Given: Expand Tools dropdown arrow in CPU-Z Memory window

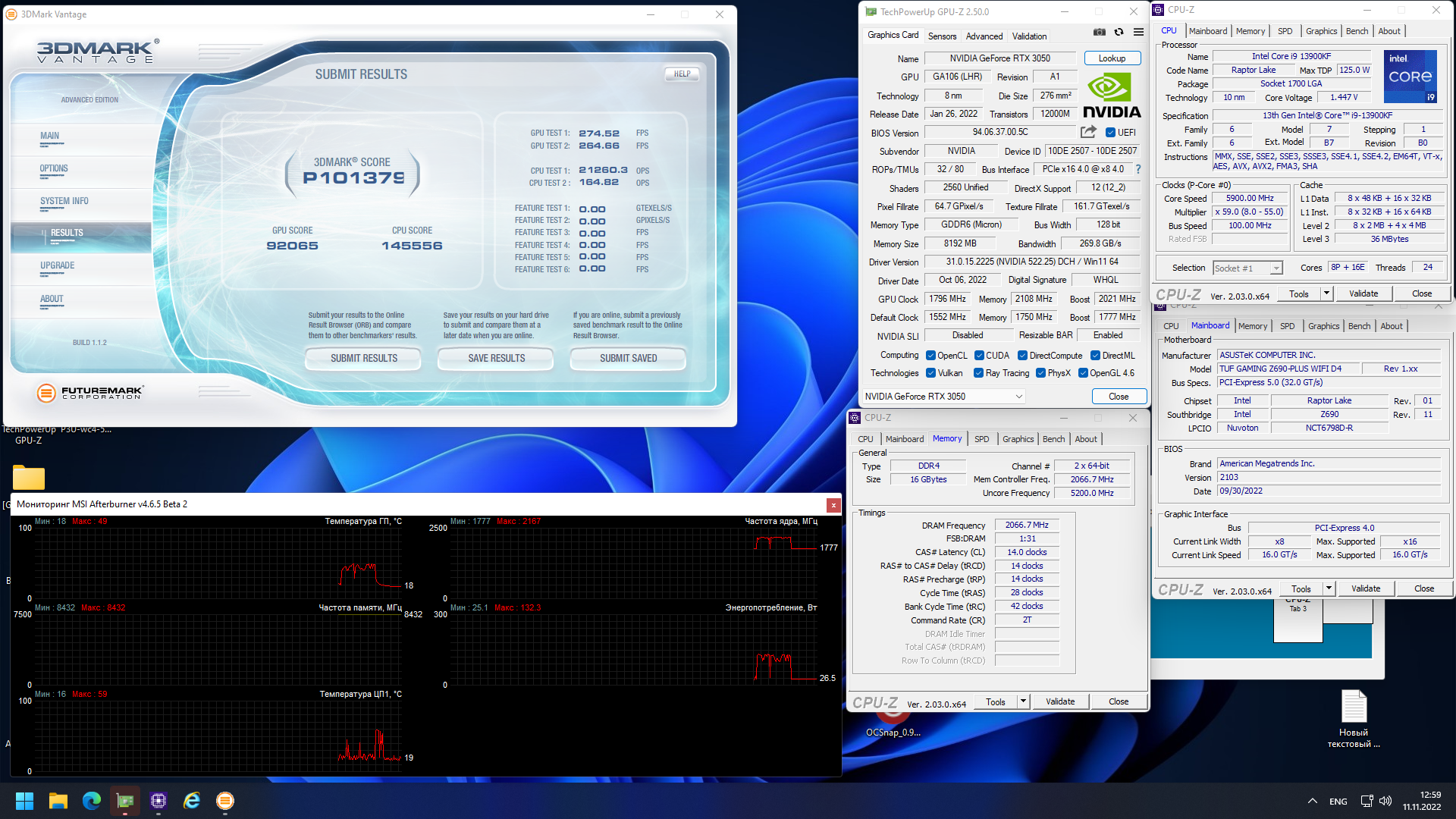Looking at the screenshot, I should 1023,701.
